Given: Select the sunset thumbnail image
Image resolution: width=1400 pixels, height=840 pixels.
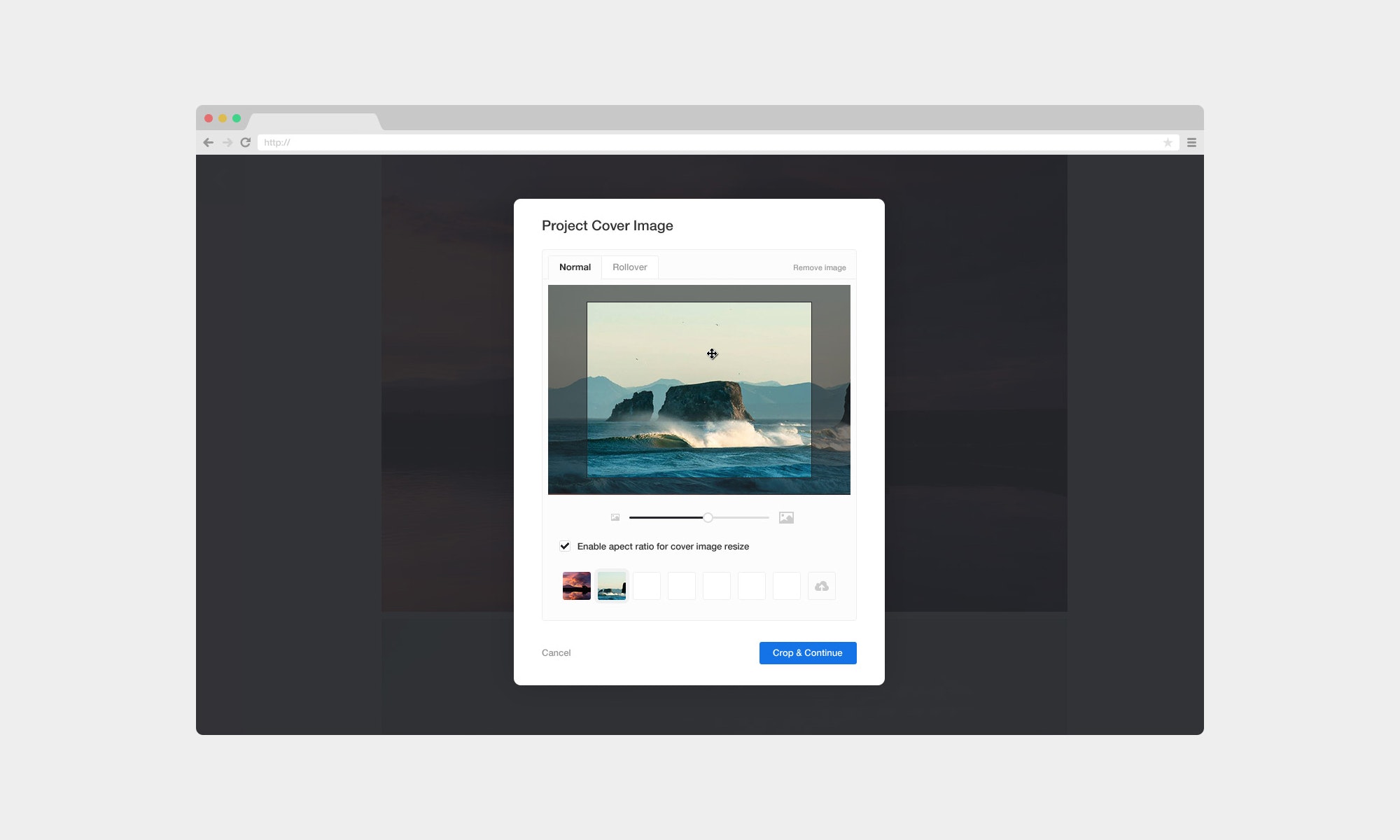Looking at the screenshot, I should pos(577,586).
